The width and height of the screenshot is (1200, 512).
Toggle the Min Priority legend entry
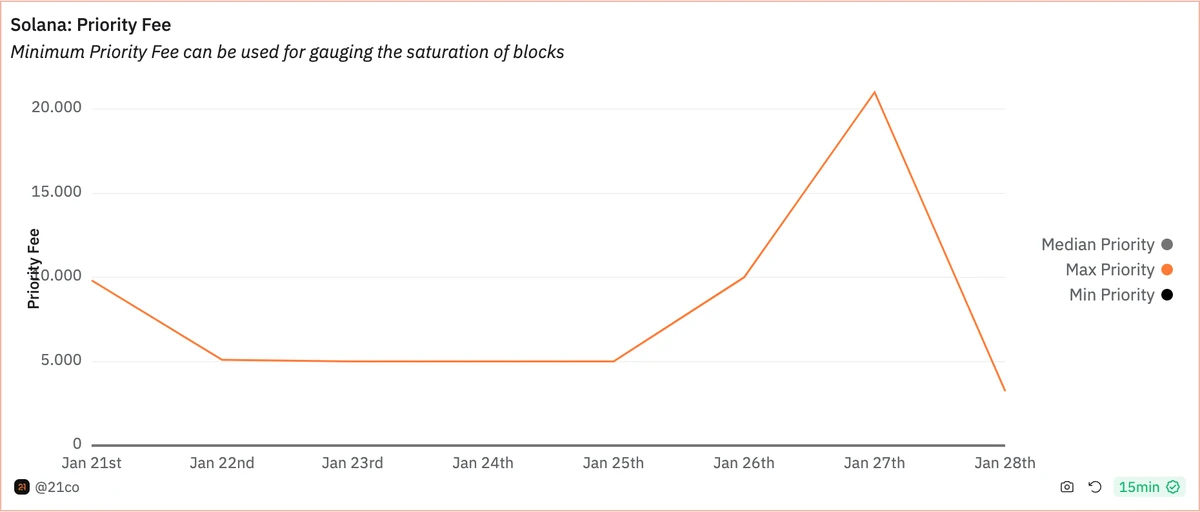[1111, 295]
